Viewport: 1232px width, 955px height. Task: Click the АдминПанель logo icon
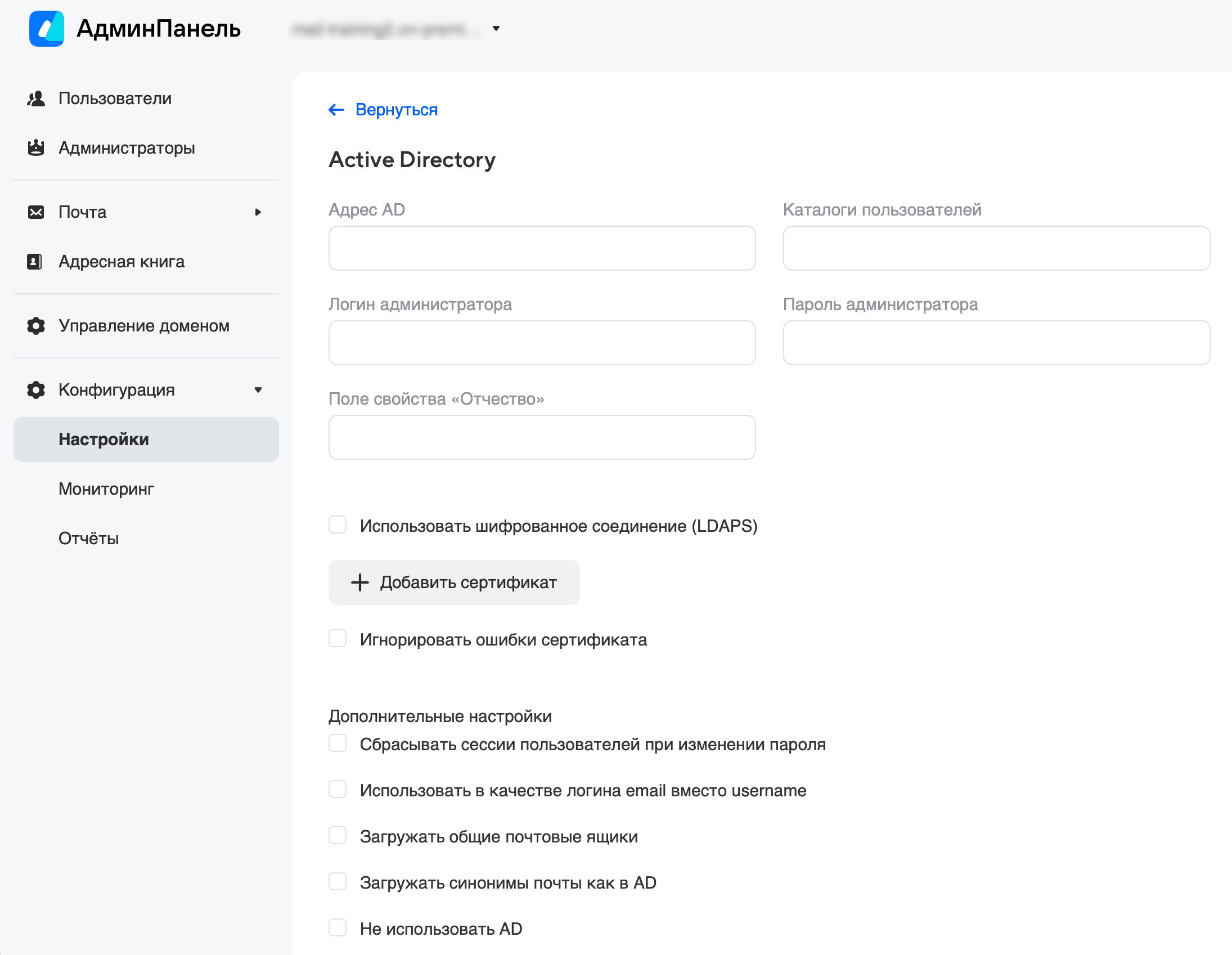click(x=46, y=28)
